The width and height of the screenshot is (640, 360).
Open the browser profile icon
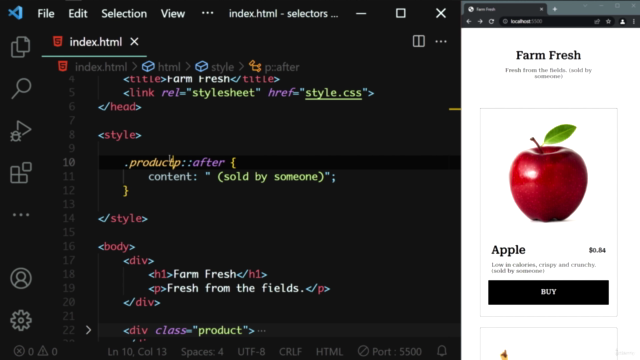pos(622,21)
